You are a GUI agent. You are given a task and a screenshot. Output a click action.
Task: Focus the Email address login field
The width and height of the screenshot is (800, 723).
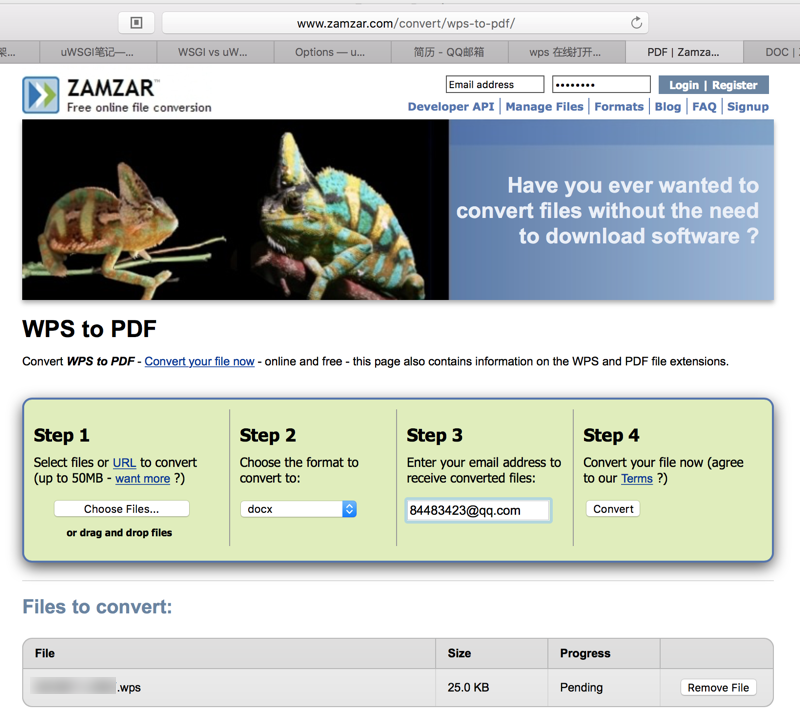click(495, 84)
